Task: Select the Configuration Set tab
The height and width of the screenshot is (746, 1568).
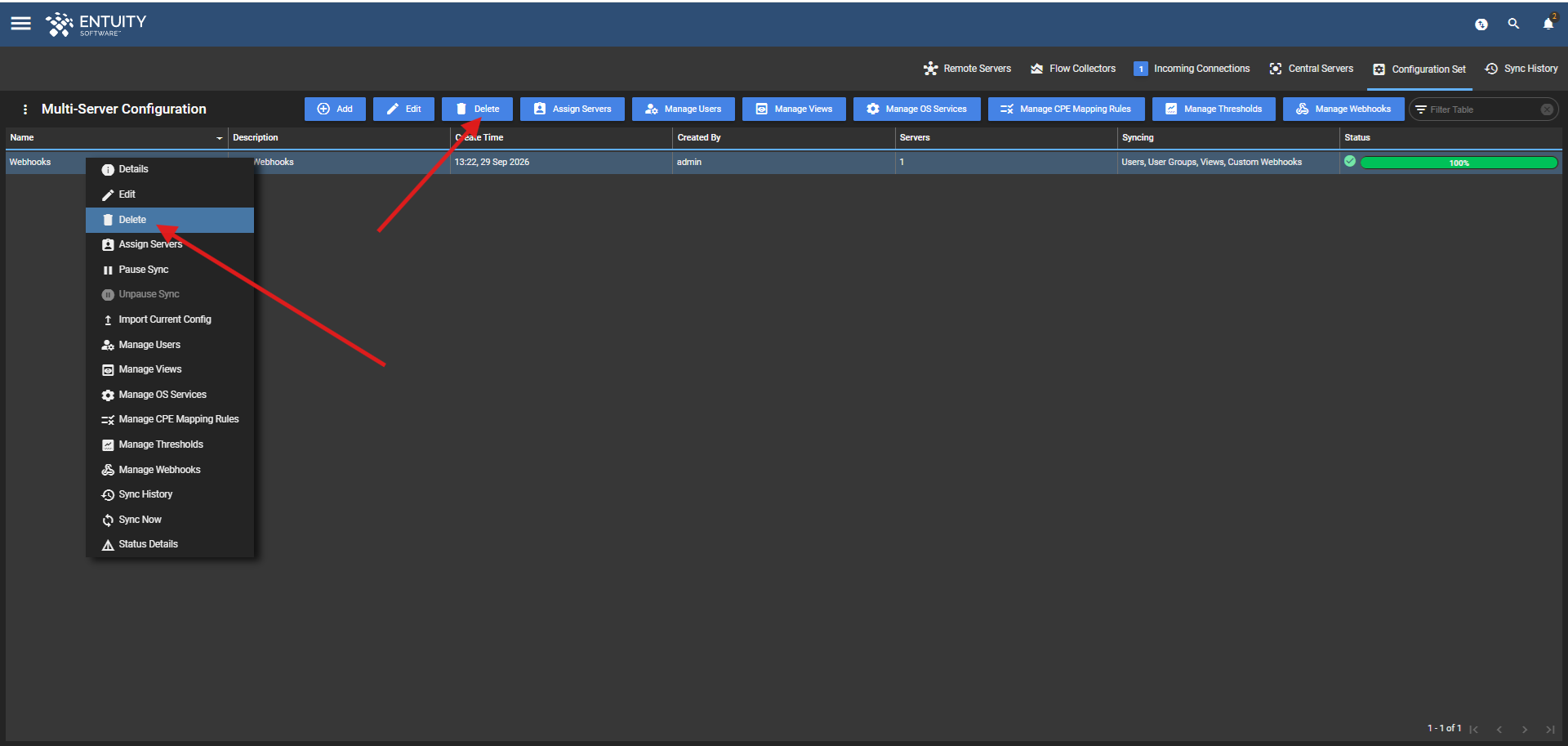Action: tap(1419, 69)
